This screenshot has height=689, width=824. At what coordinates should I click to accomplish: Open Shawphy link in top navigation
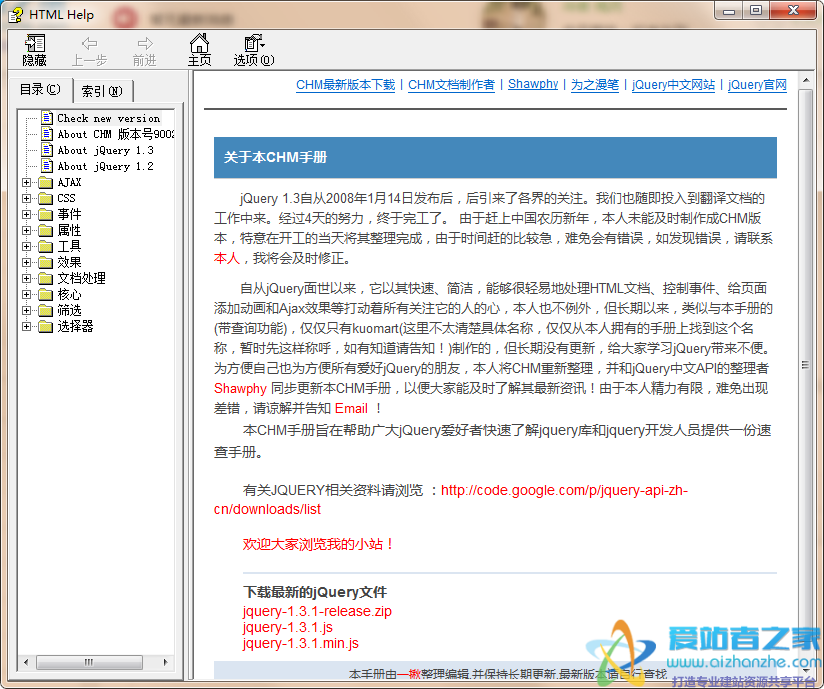click(x=533, y=84)
